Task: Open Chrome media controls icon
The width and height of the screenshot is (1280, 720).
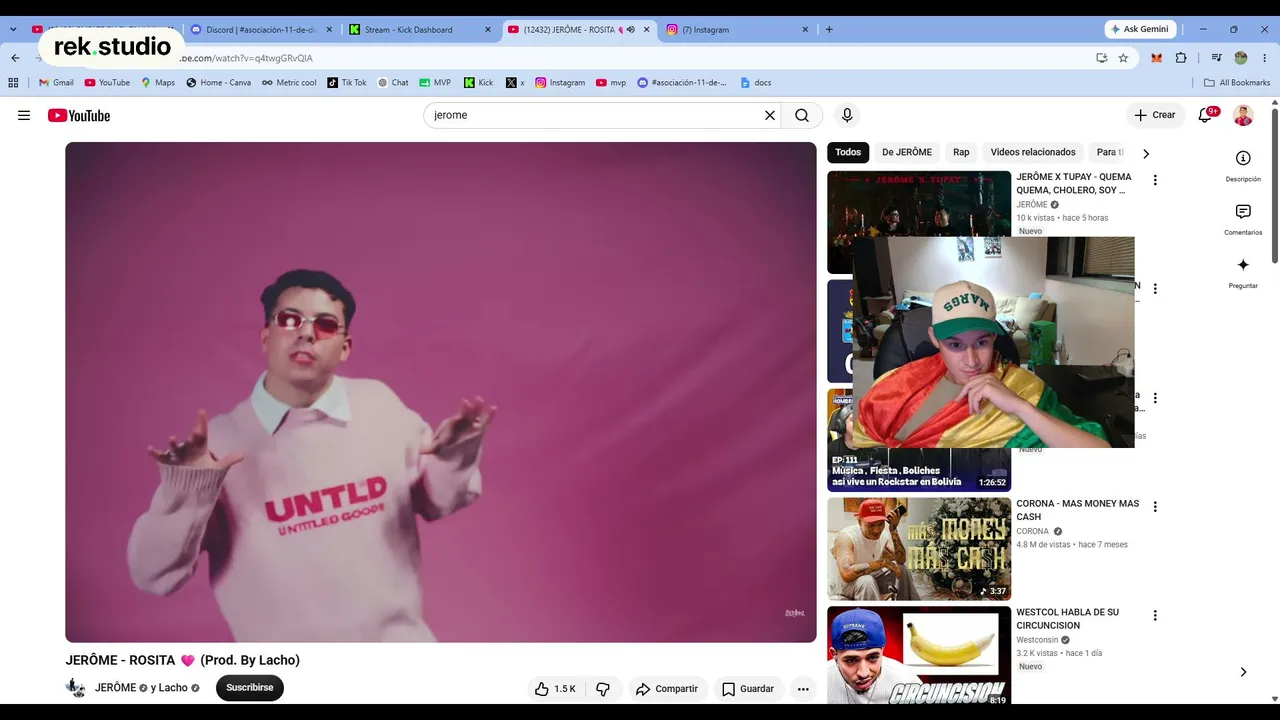Action: (1217, 58)
